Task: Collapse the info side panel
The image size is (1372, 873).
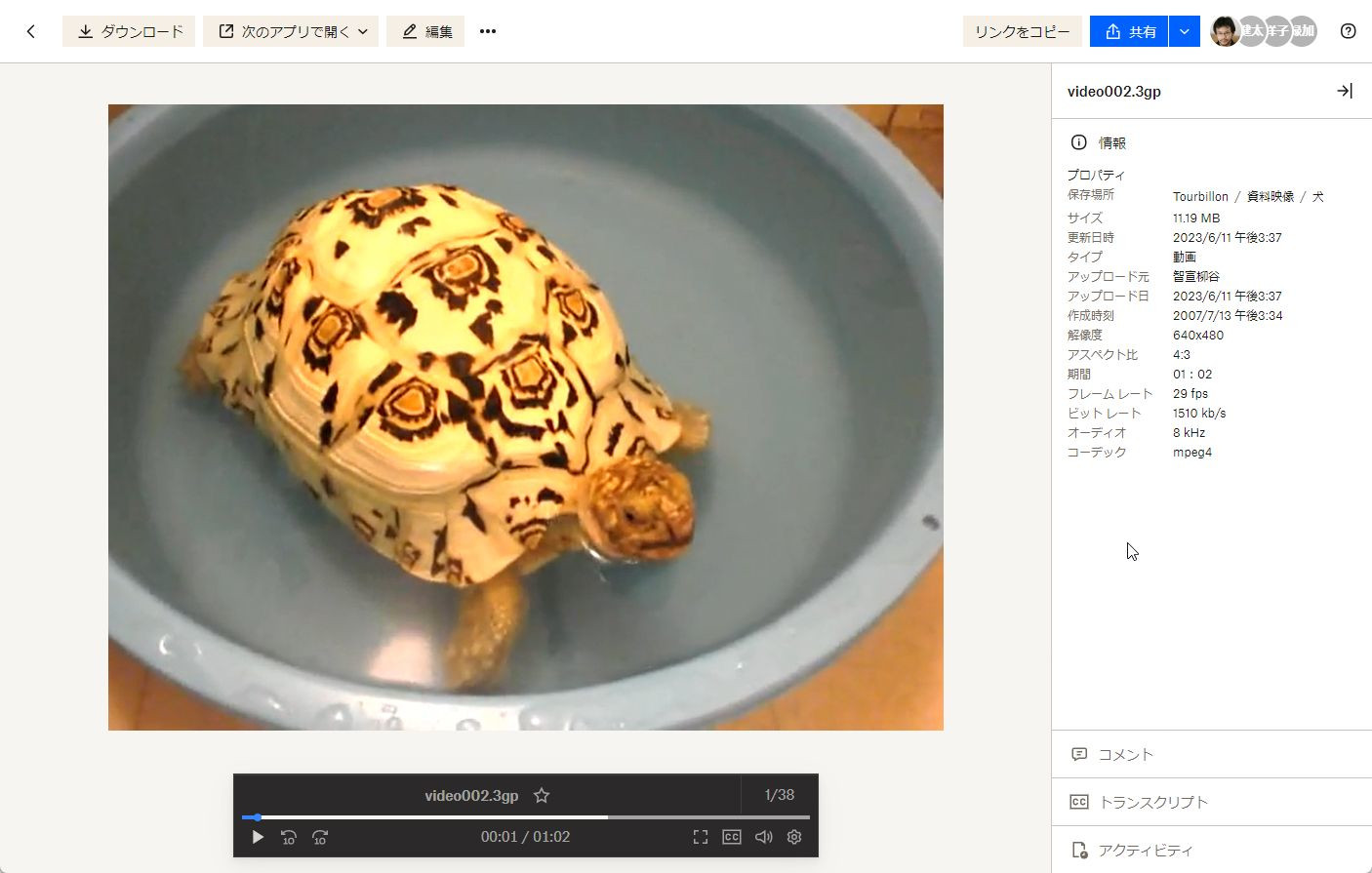Action: 1344,91
